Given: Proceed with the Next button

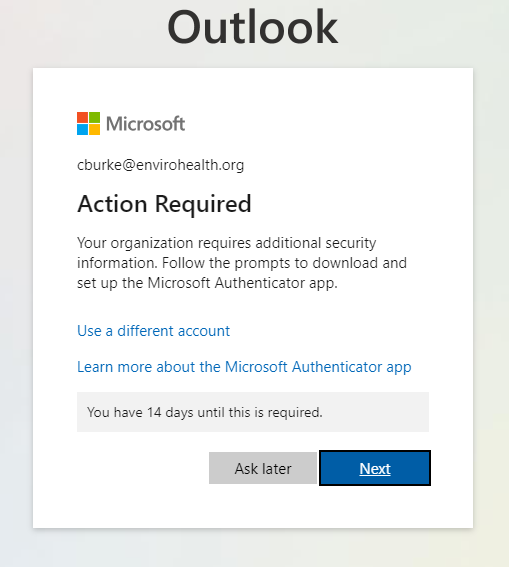Looking at the screenshot, I should [375, 468].
